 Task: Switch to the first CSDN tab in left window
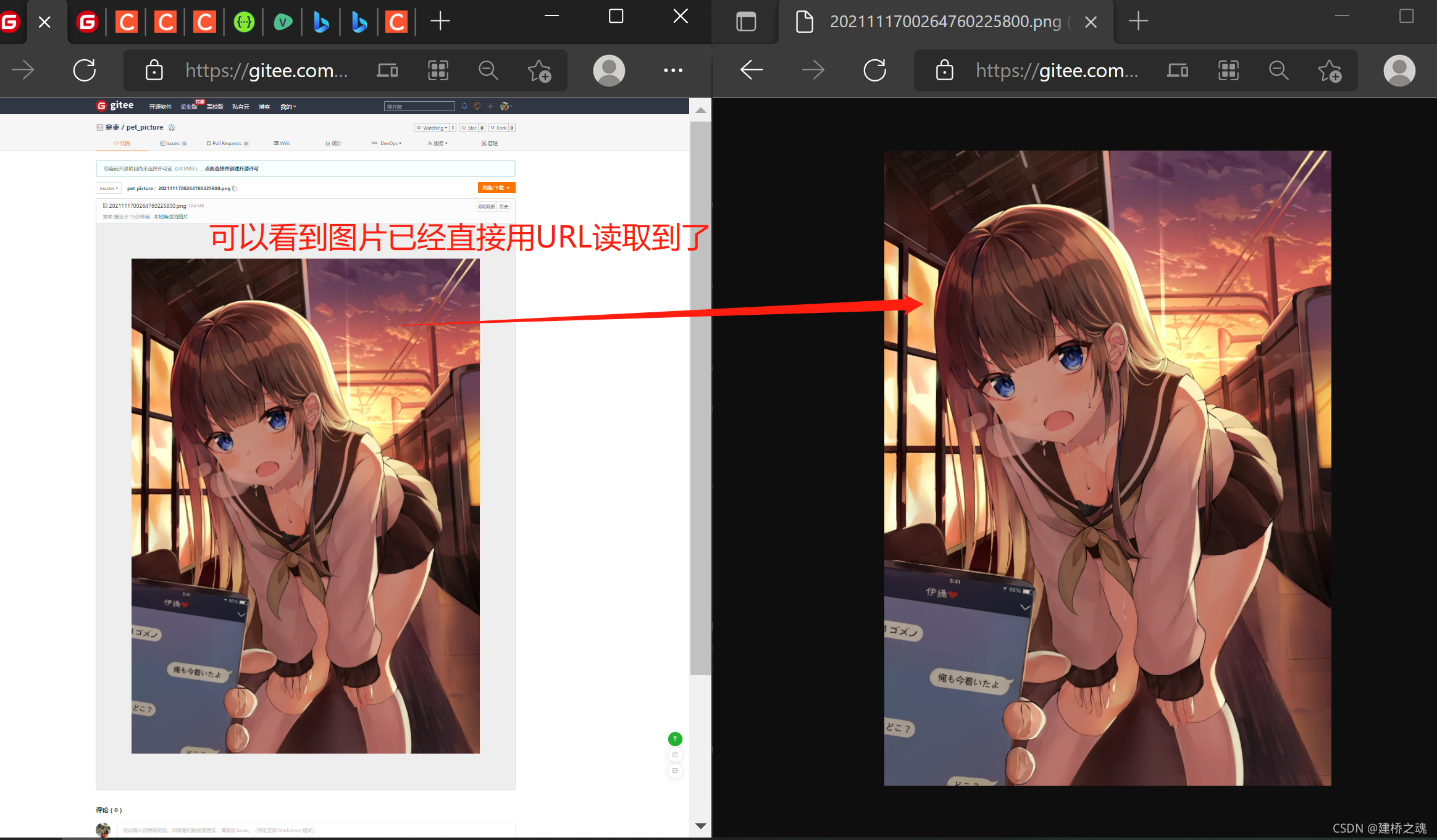coord(126,23)
